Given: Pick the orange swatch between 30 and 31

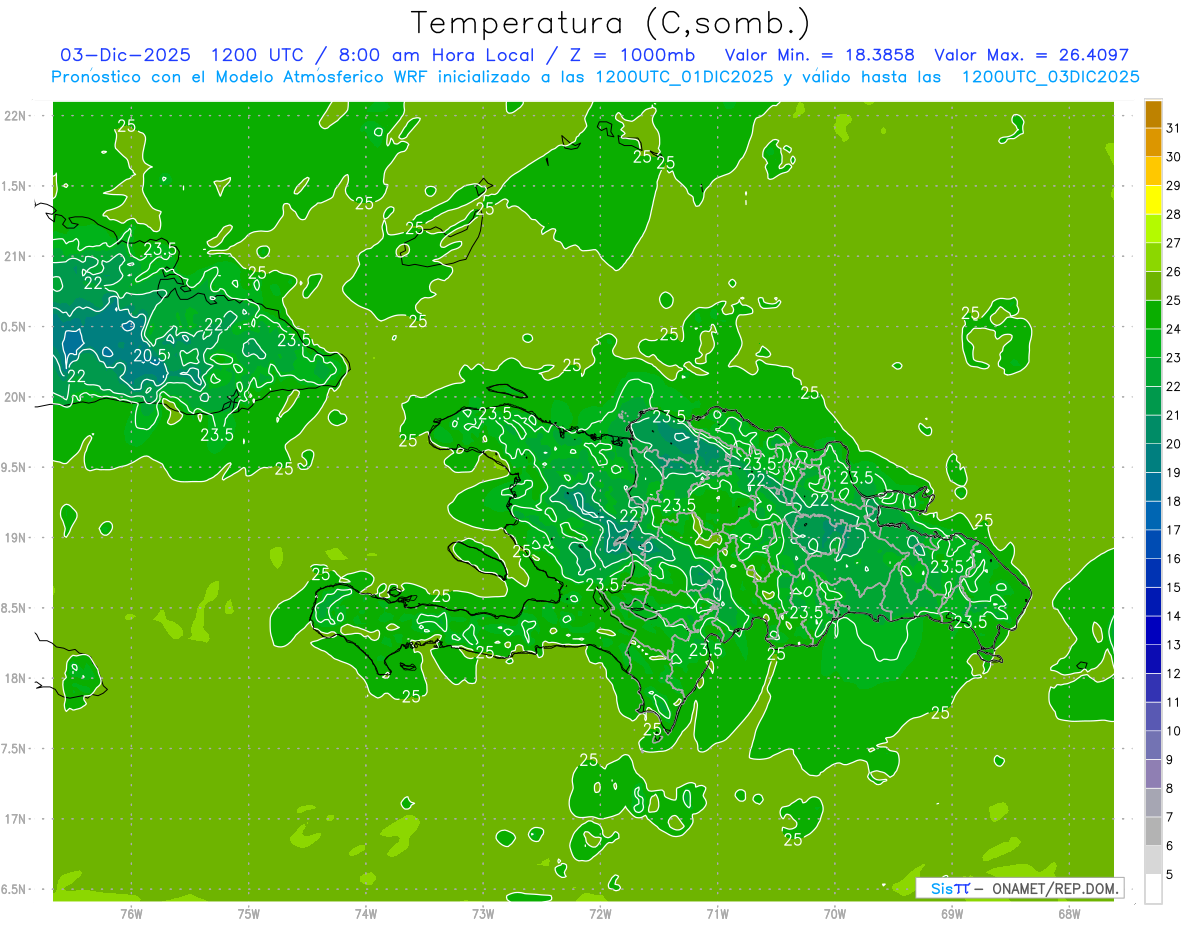Looking at the screenshot, I should click(x=1153, y=143).
